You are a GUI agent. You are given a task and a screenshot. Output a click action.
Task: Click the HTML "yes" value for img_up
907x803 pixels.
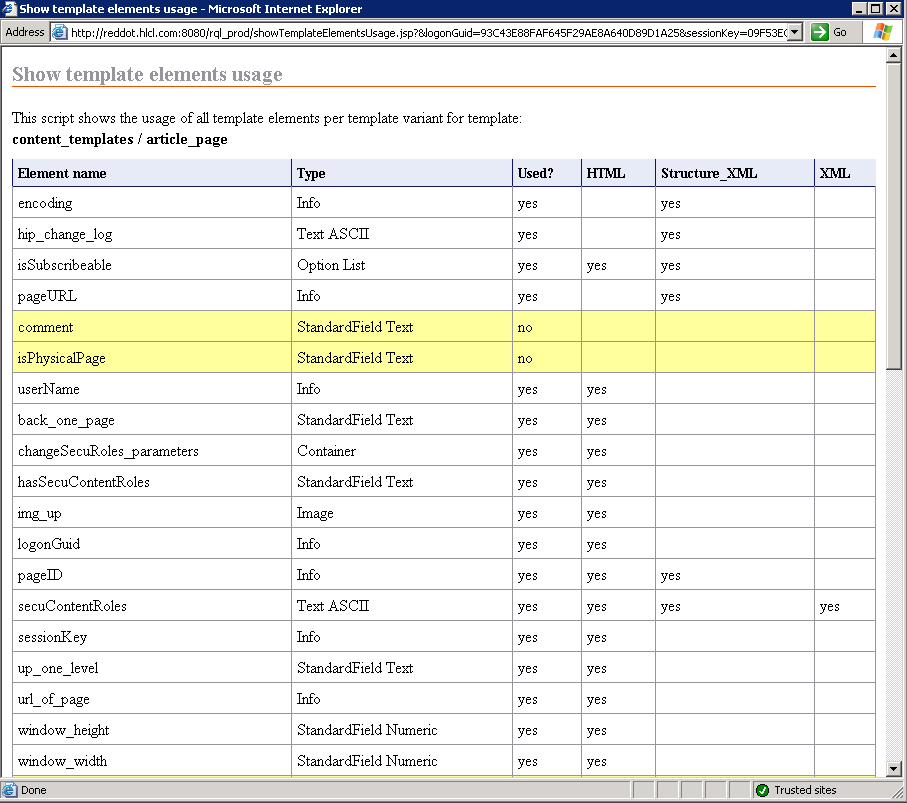pyautogui.click(x=596, y=514)
